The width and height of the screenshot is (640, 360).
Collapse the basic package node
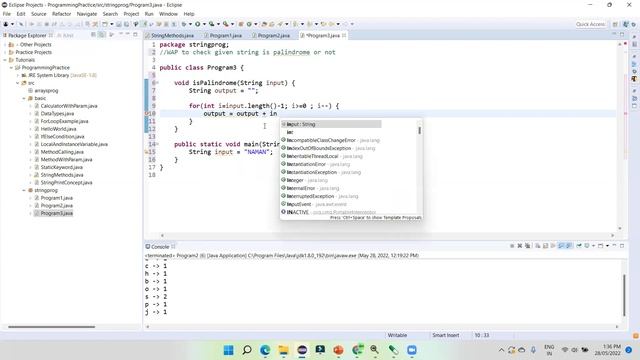[x=24, y=98]
